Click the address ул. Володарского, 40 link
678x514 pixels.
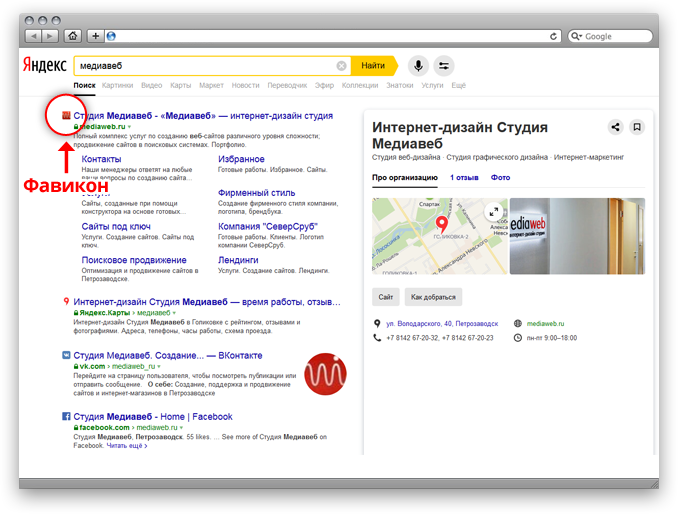coord(442,323)
